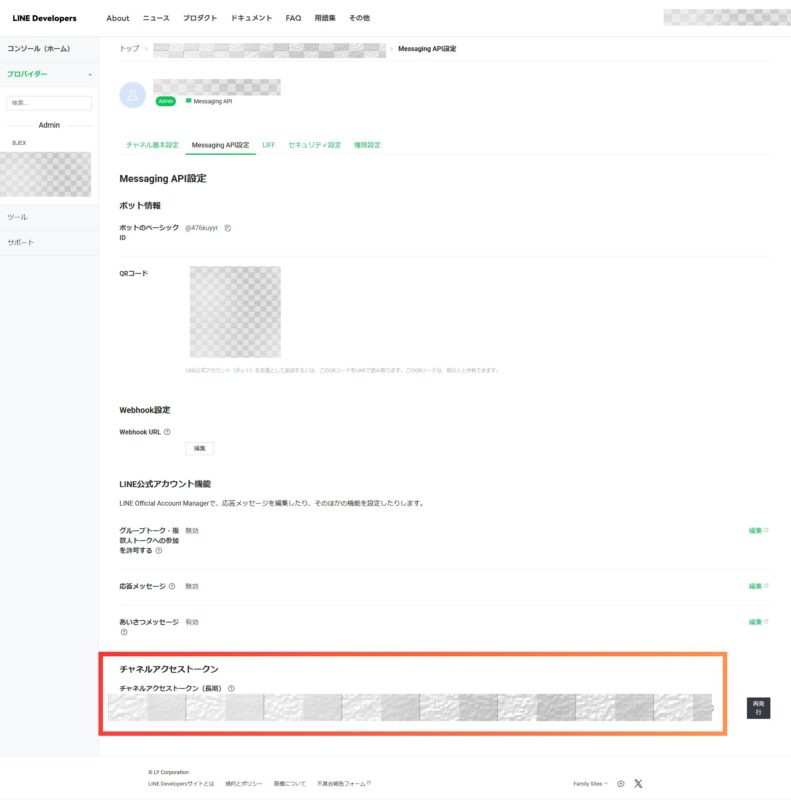Viewport: 791px width, 800px height.
Task: Show help for チャネルアクセストークン（長期）
Action: click(231, 688)
